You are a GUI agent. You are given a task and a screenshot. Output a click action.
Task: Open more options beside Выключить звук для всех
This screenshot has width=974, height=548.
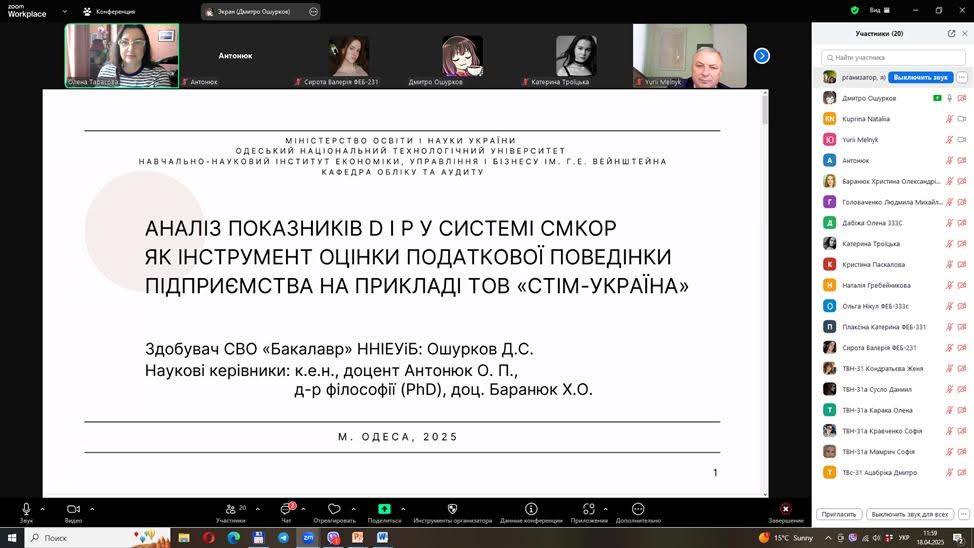pos(963,514)
